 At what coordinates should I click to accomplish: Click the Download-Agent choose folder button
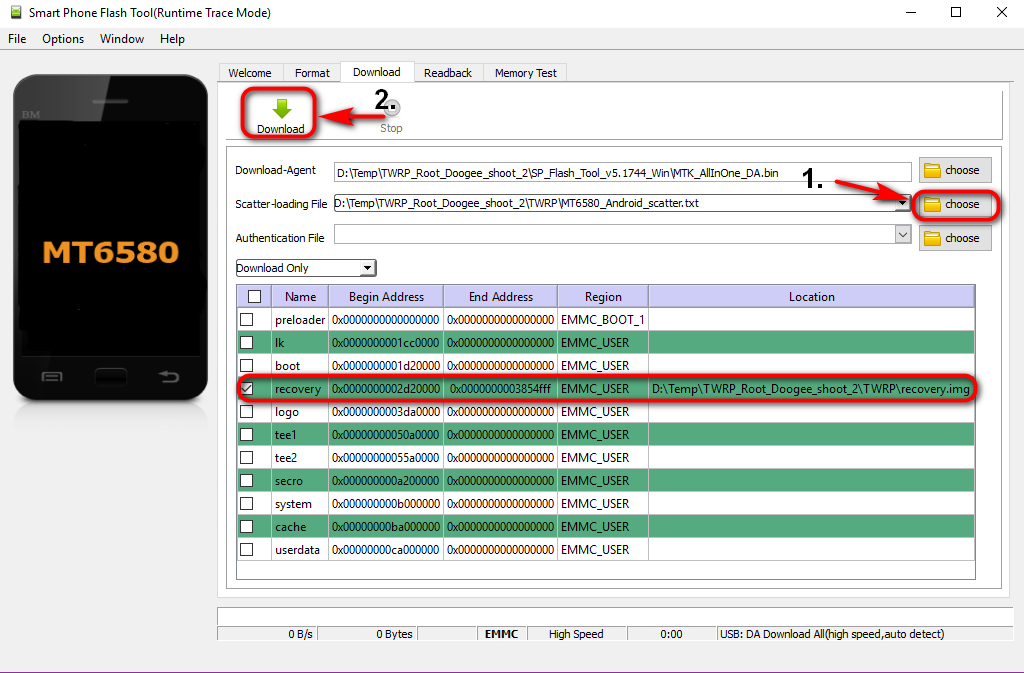[955, 170]
